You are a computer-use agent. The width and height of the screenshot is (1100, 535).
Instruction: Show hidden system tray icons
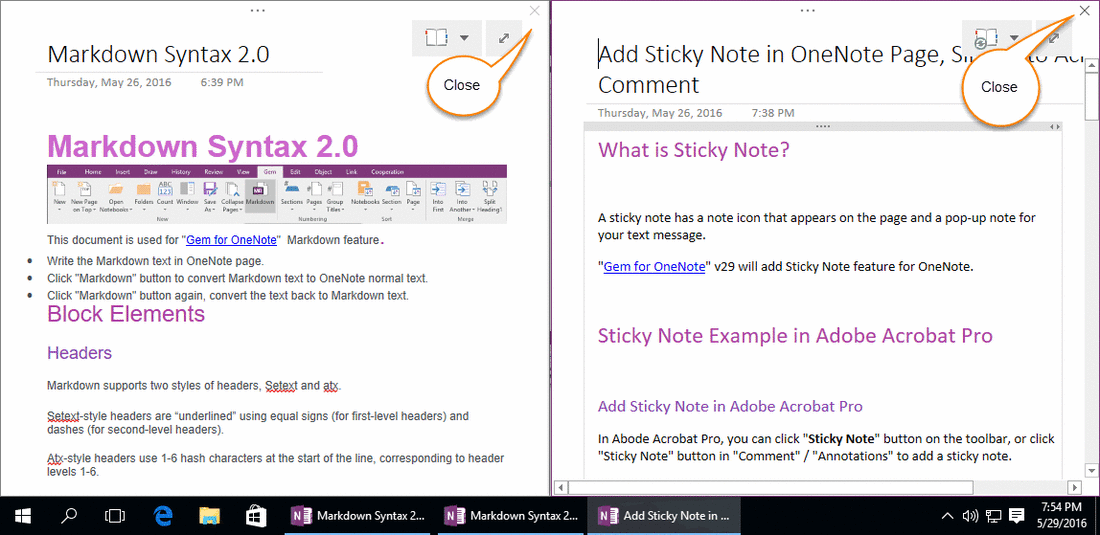pyautogui.click(x=947, y=516)
